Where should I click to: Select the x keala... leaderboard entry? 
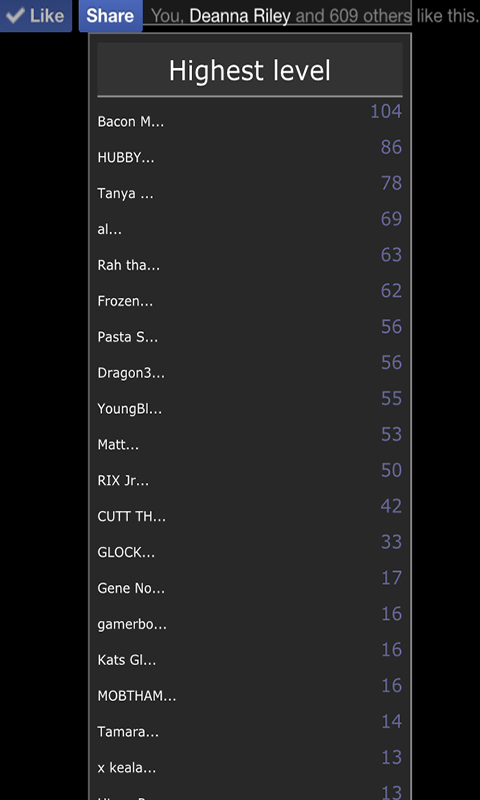point(250,762)
